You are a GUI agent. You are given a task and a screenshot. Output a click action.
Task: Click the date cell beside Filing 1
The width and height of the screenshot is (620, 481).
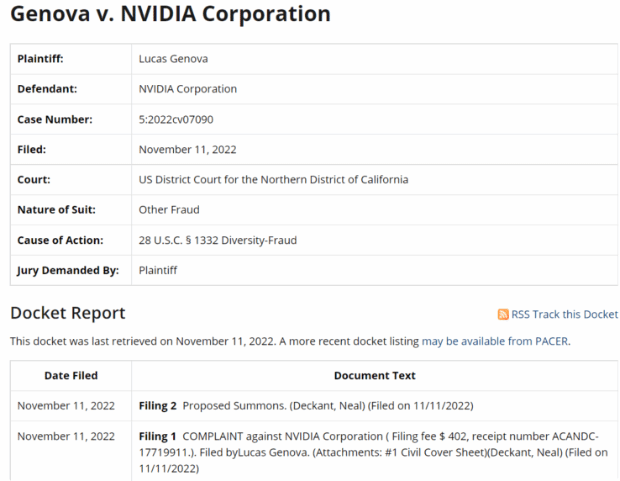point(66,436)
